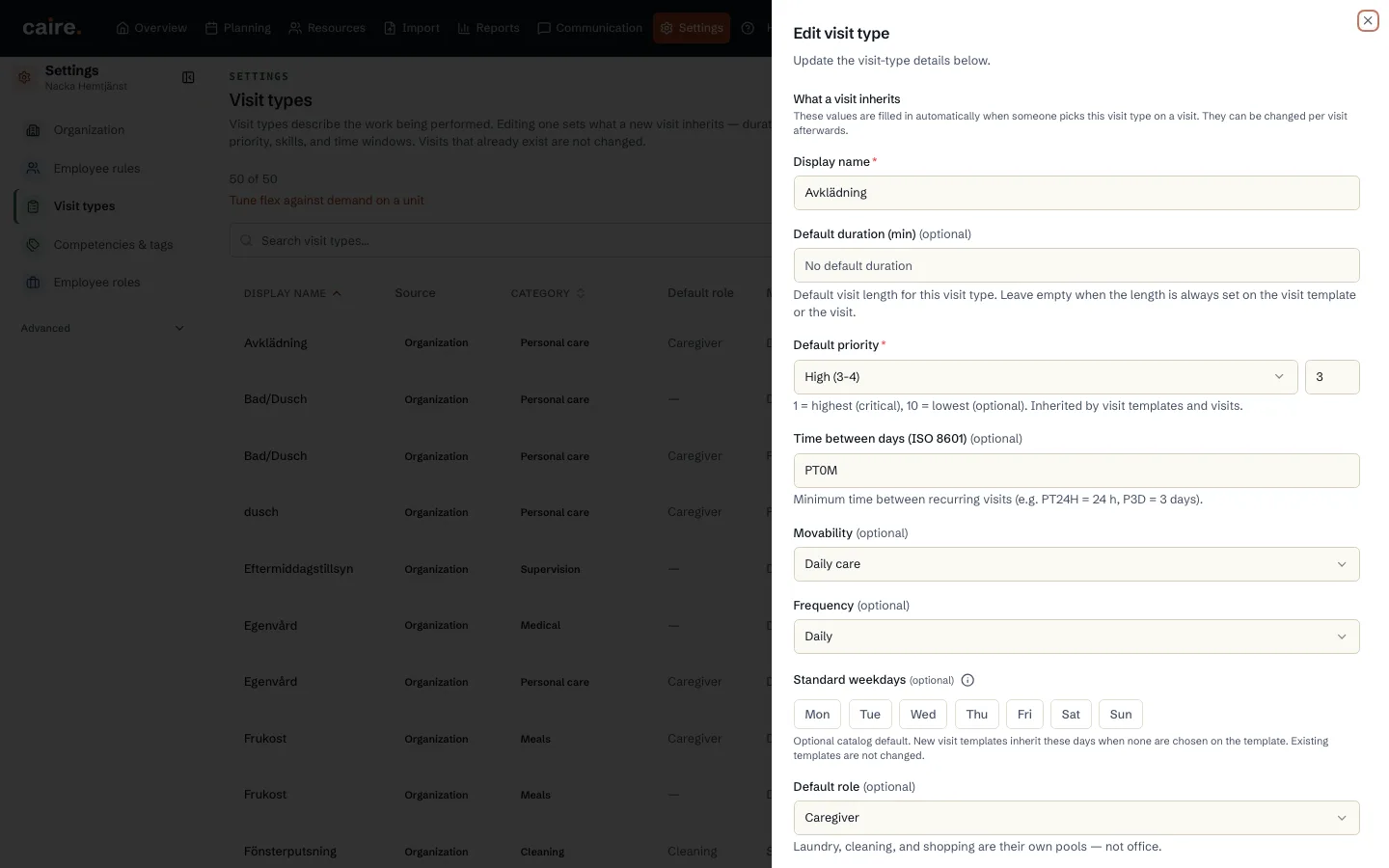Open the Import tab
Viewport: 1389px width, 868px height.
412,28
